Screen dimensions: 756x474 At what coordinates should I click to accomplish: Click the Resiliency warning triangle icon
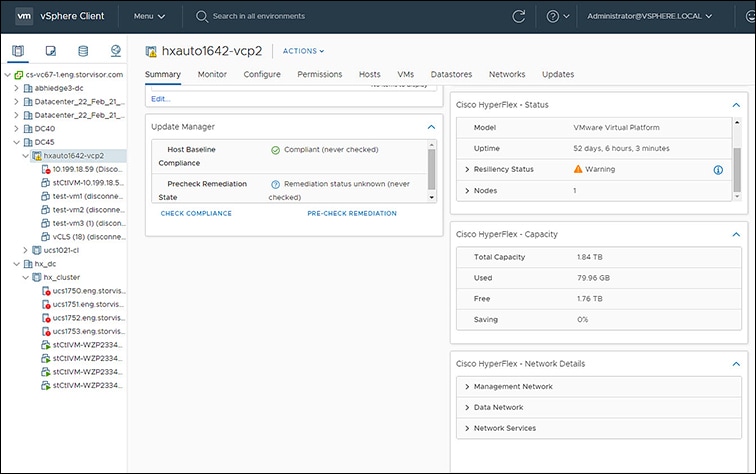click(578, 169)
